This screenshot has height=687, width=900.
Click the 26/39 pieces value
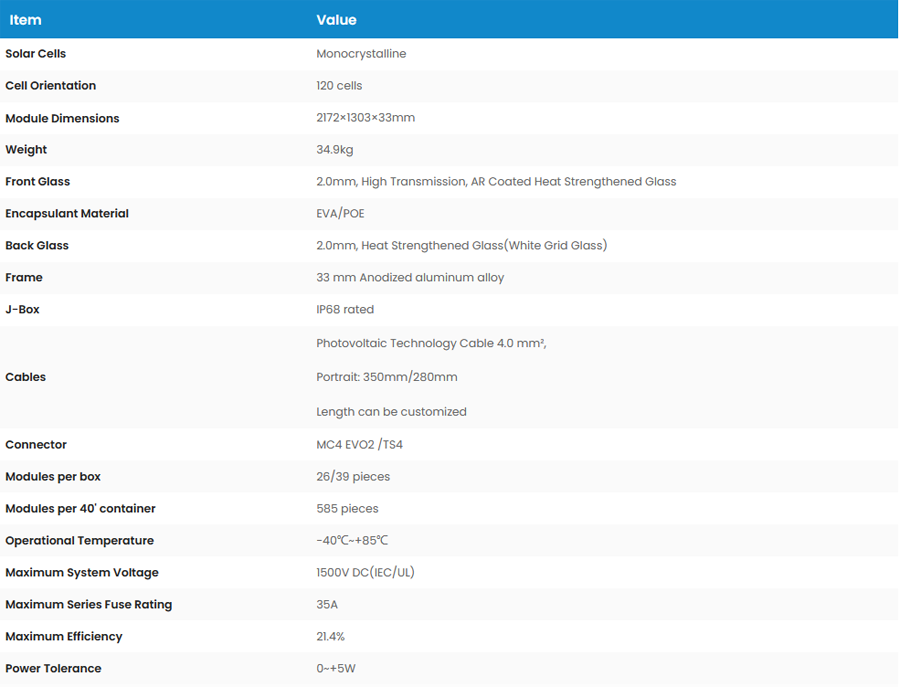coord(353,477)
